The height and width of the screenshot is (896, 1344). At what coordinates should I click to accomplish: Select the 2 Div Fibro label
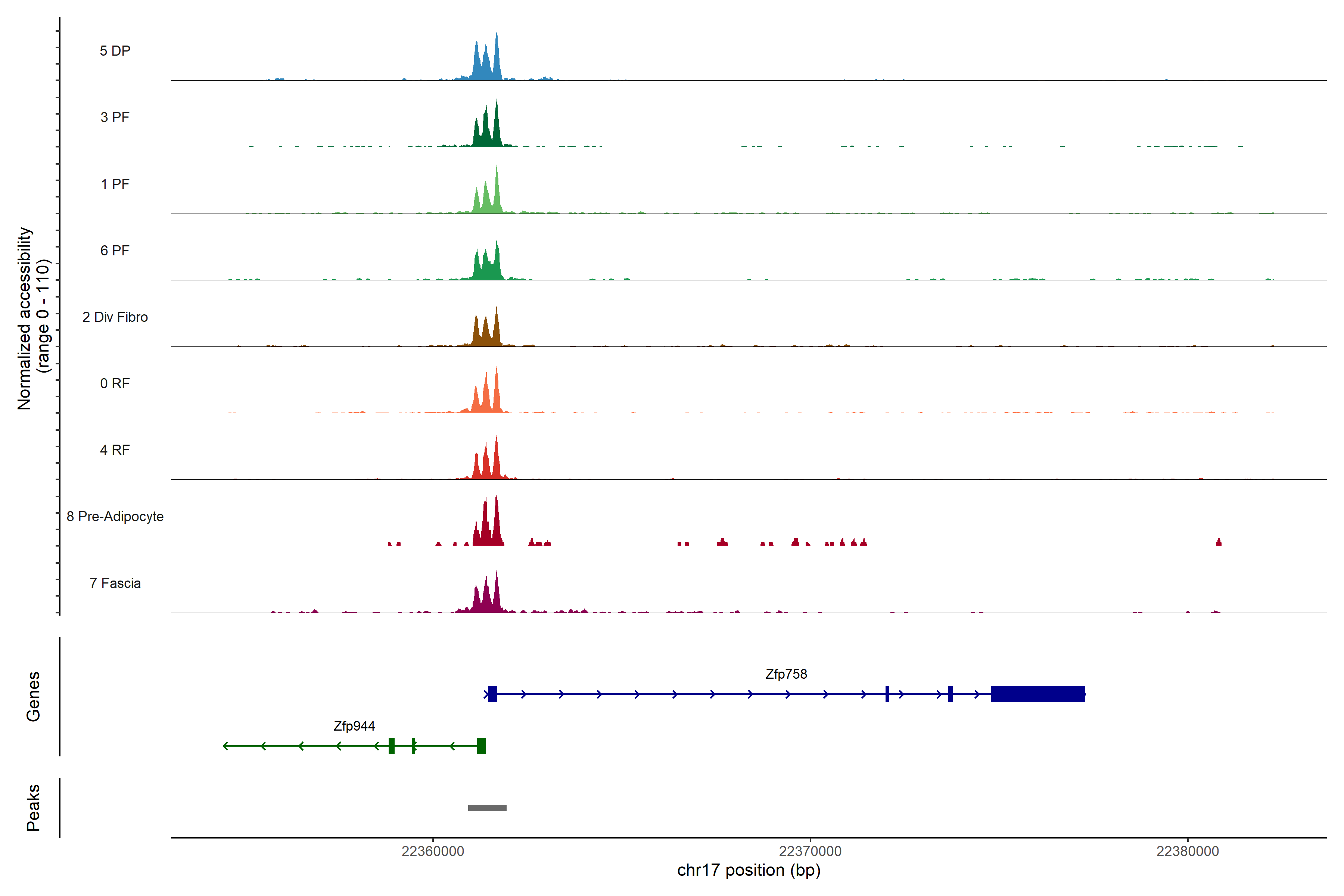(115, 317)
